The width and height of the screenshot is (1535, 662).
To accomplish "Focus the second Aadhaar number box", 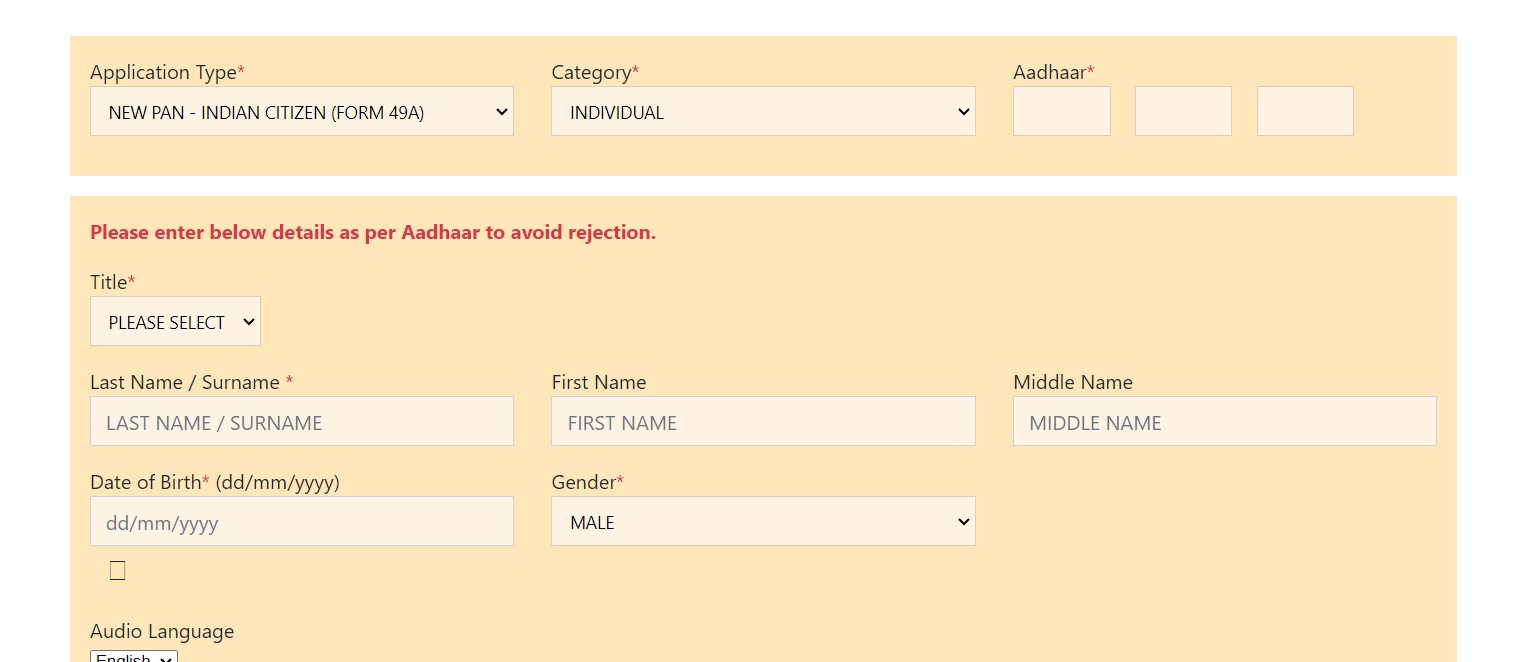I will 1183,111.
